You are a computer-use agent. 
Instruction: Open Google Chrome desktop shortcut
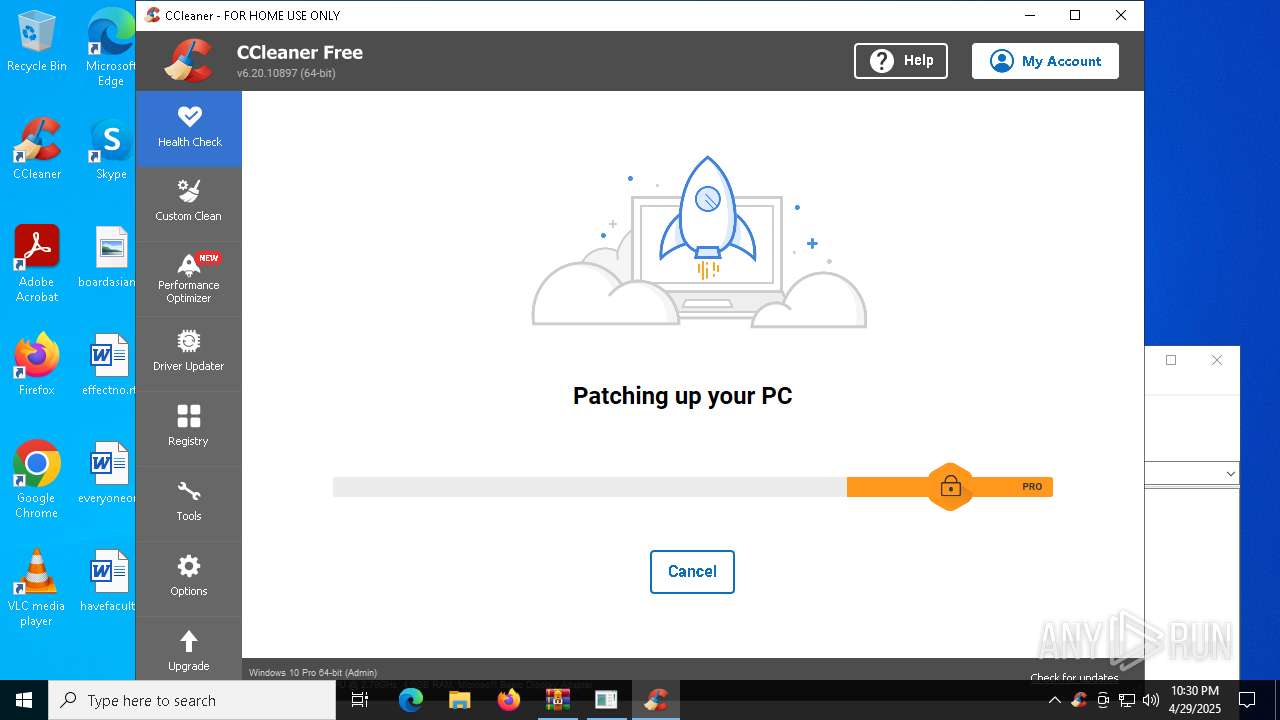(37, 480)
